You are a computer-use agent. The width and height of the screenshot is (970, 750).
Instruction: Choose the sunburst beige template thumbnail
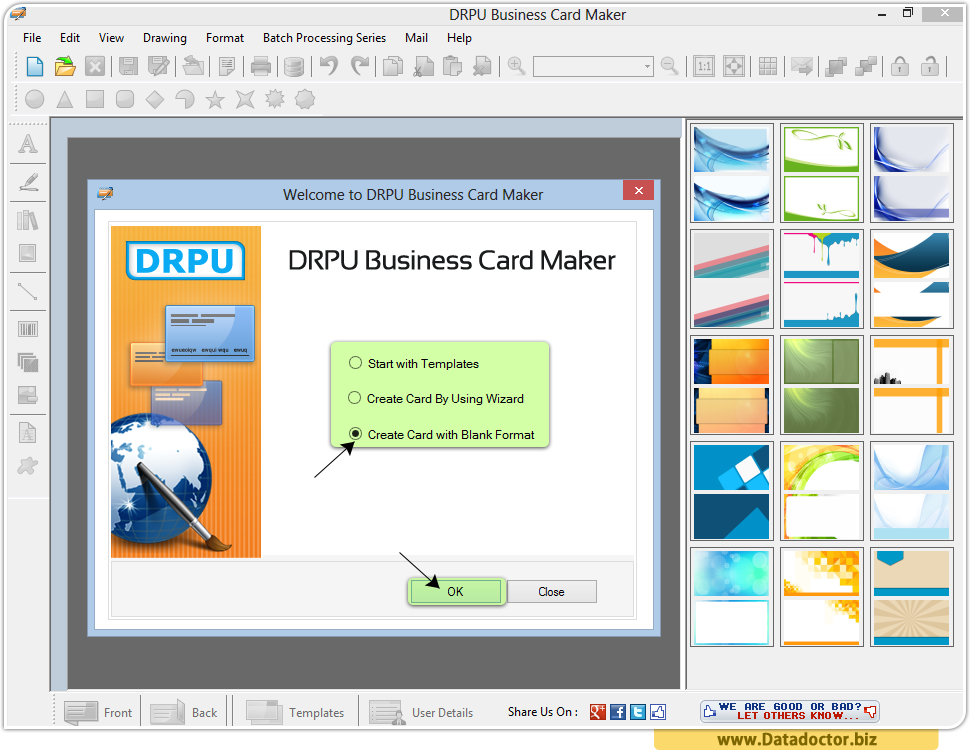pyautogui.click(x=911, y=598)
